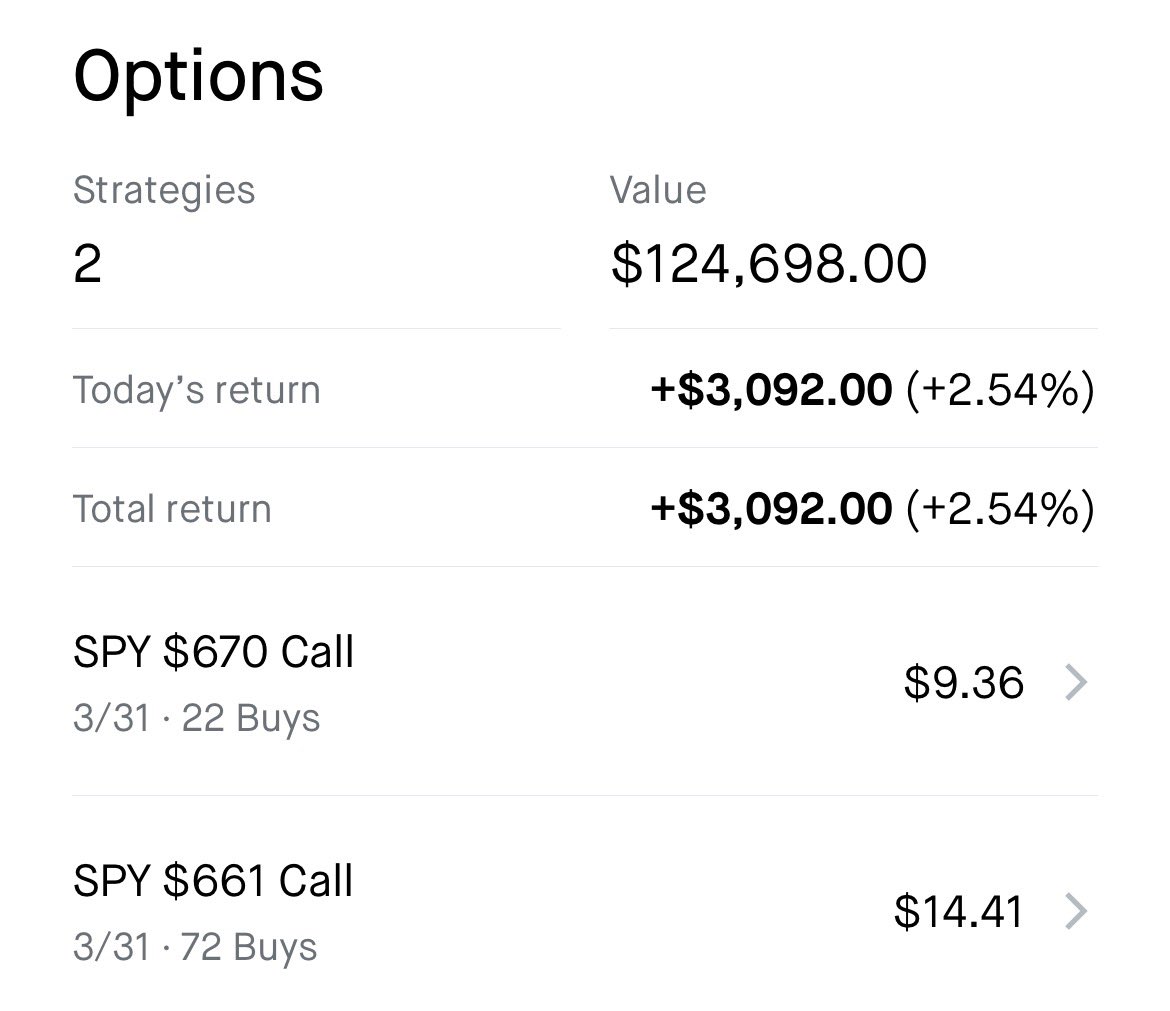Viewport: 1170px width, 1011px height.
Task: Tap the Strategies label
Action: pos(164,190)
